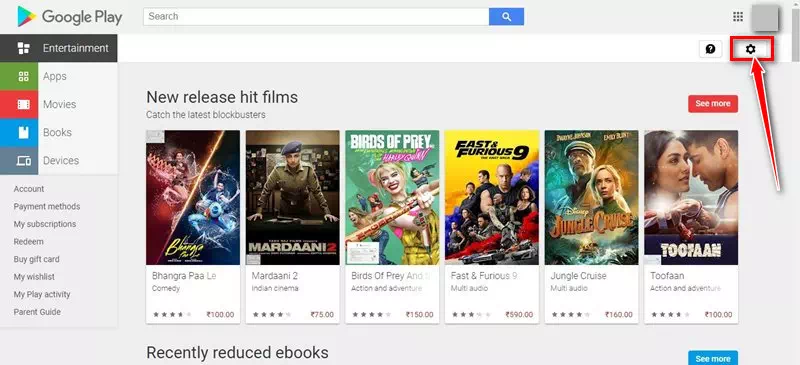Click the profile avatar in the header

point(764,17)
